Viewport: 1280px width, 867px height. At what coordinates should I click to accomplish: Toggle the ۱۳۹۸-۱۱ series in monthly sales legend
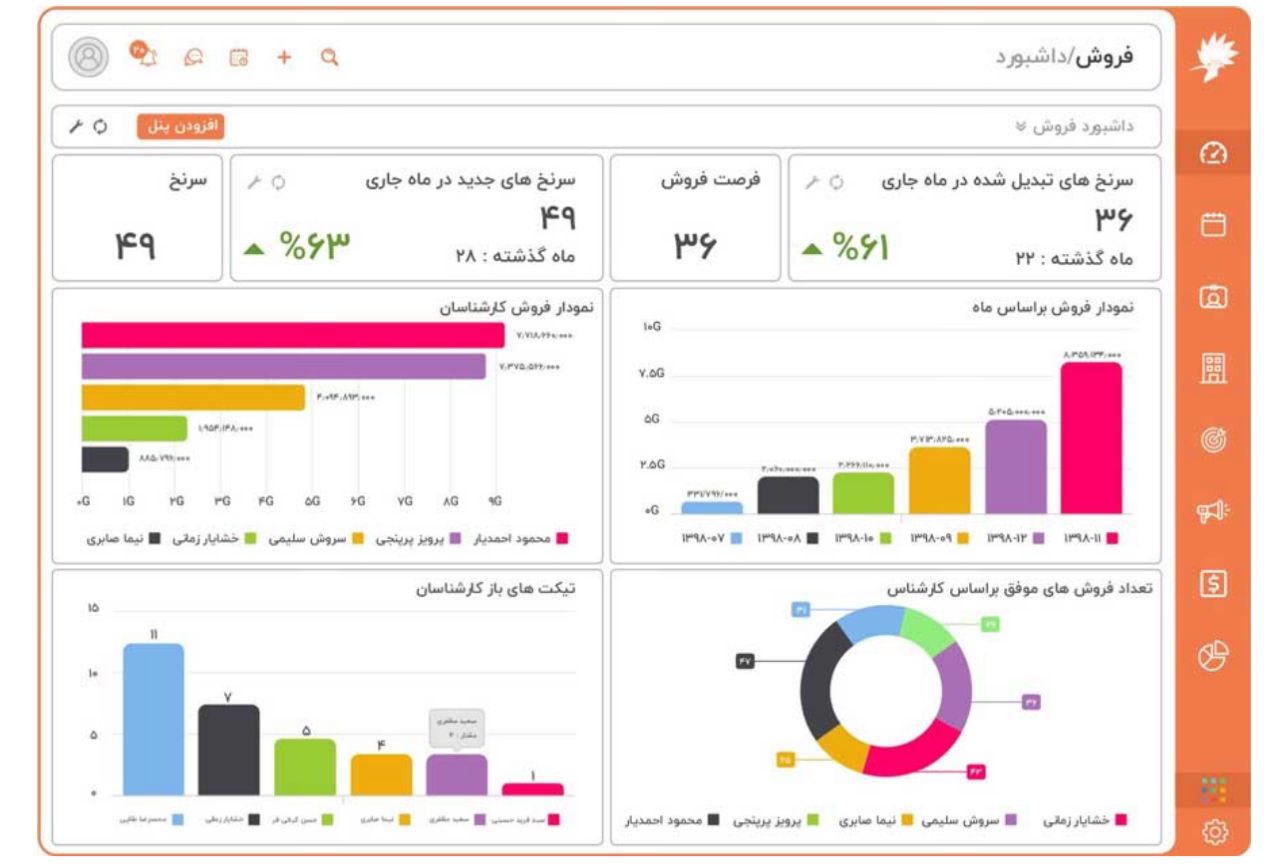coord(1094,538)
